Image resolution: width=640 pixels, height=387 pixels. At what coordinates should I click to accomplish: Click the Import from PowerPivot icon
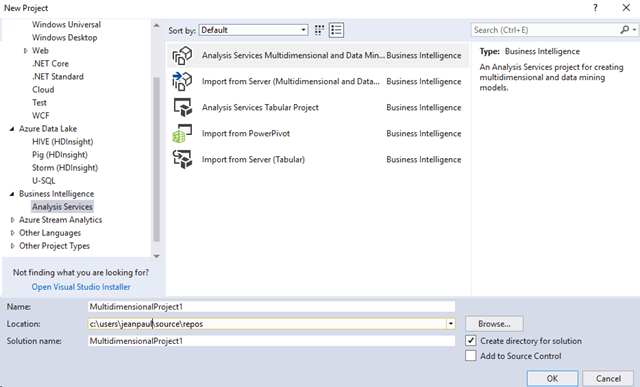182,133
